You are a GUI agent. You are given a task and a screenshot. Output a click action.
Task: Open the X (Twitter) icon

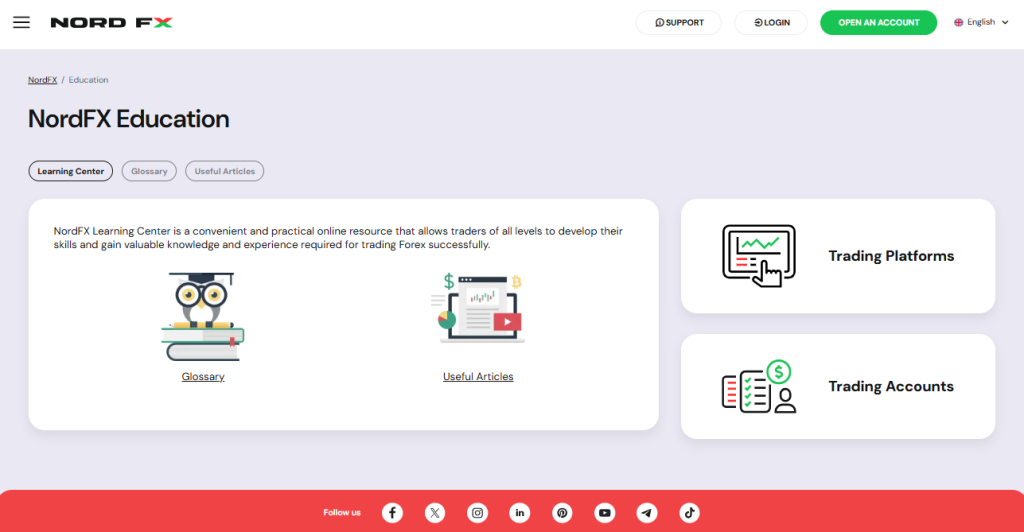435,513
